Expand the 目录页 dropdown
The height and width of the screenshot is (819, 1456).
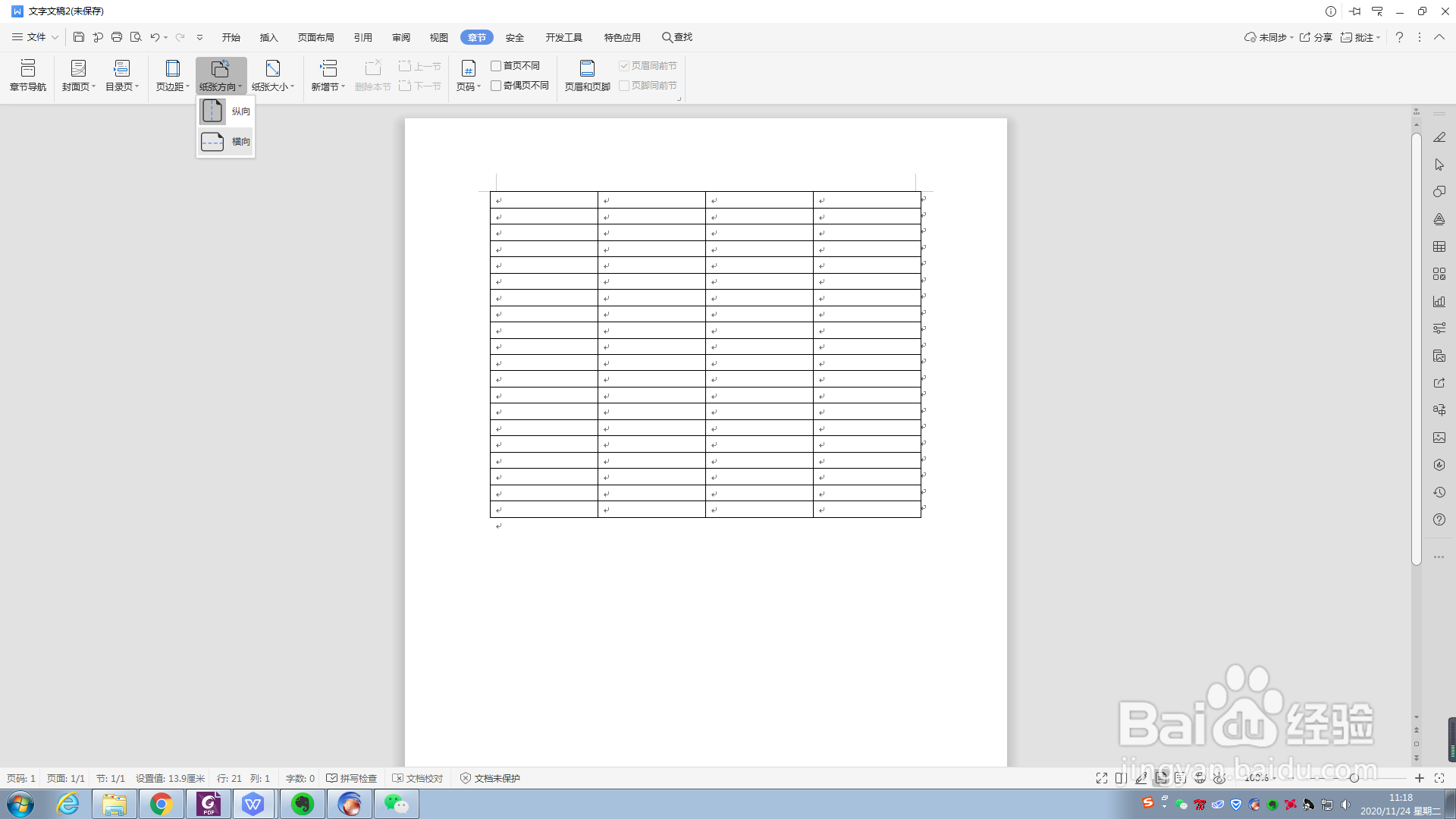click(122, 86)
